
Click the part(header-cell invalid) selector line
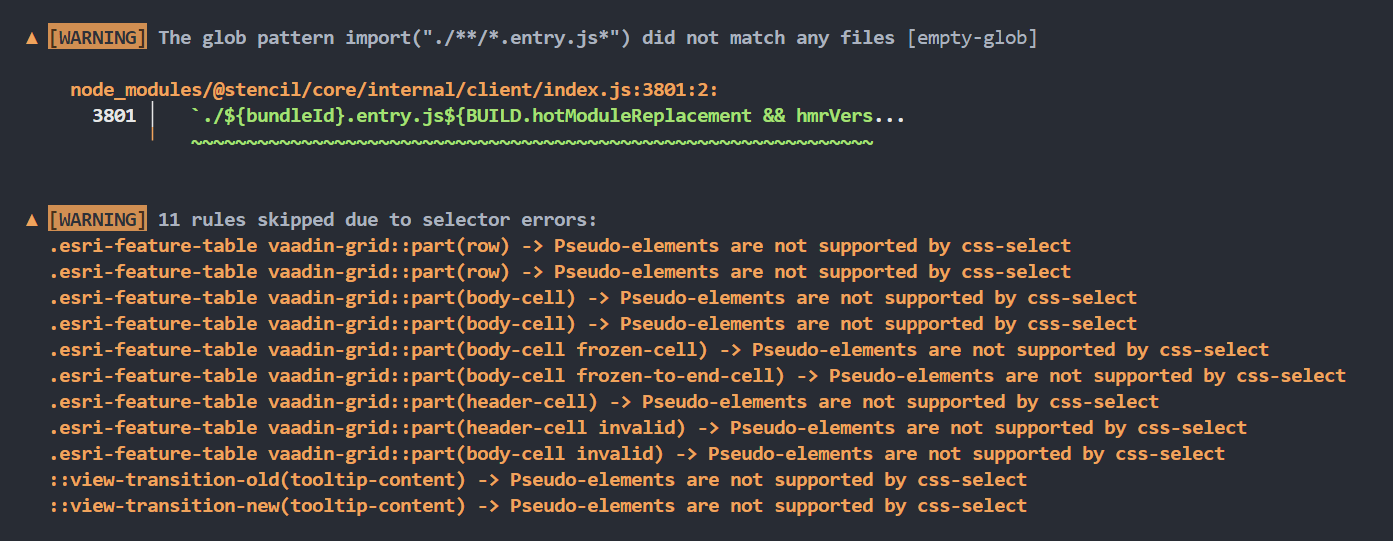coord(648,428)
